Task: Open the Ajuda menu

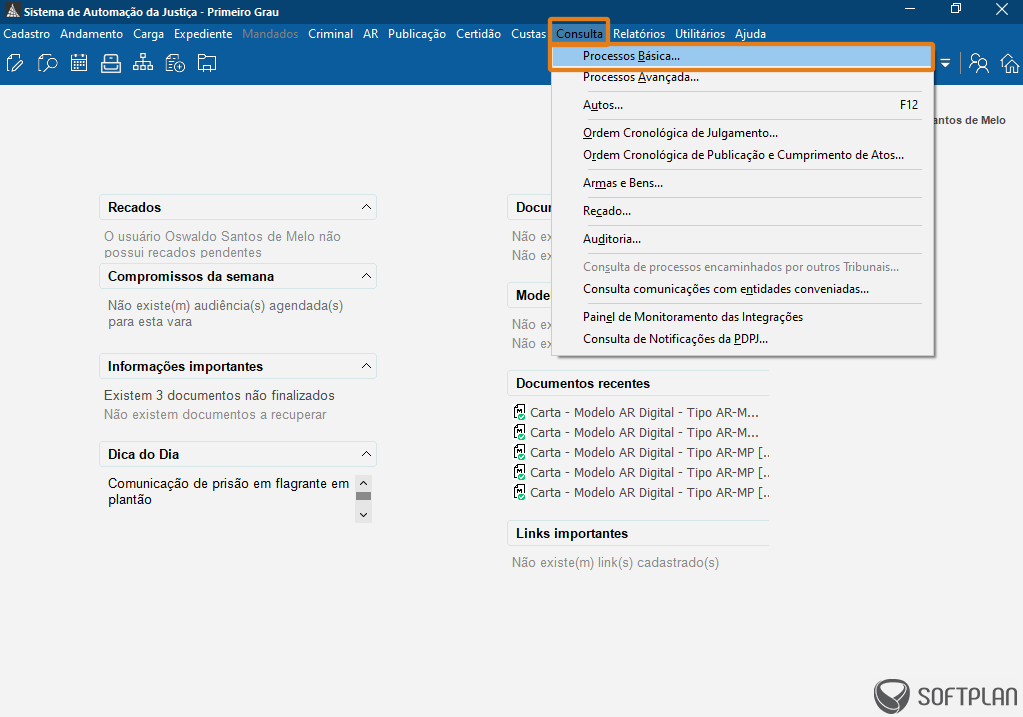Action: click(750, 34)
